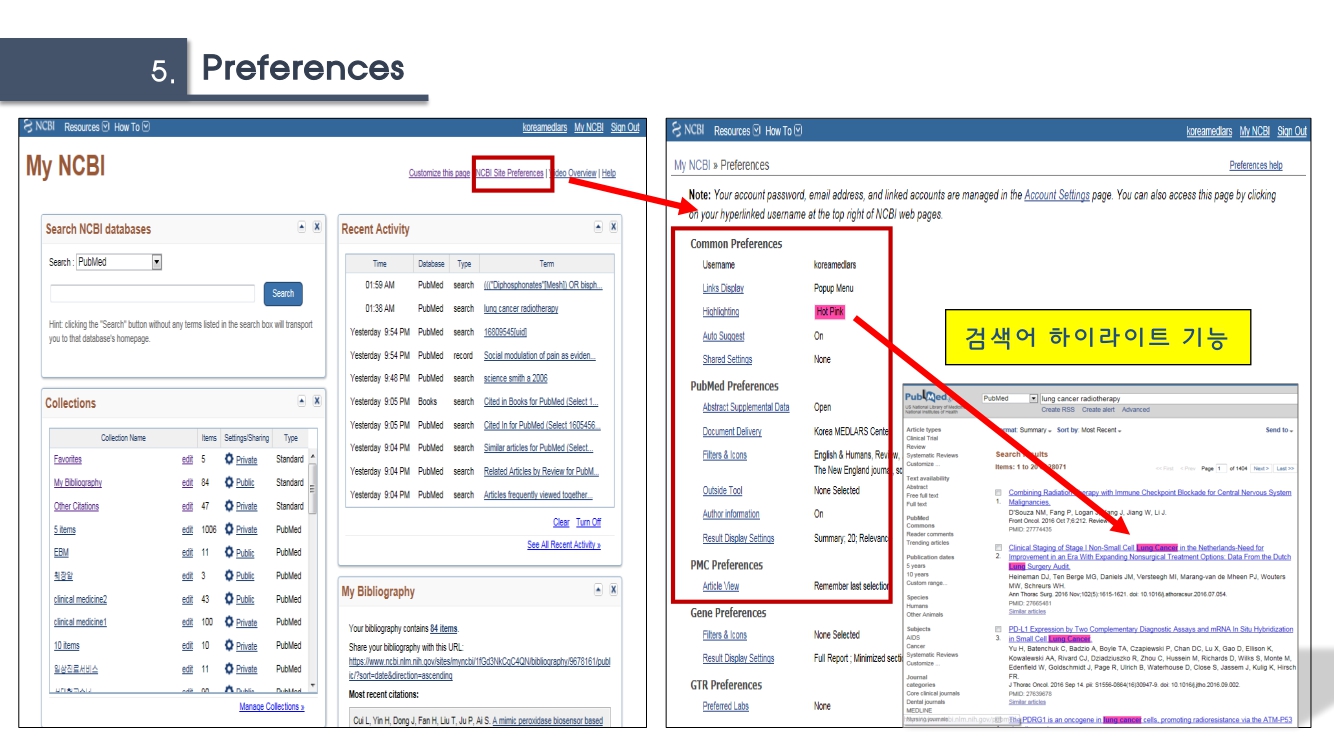Close the My Bibliography panel

(612, 590)
